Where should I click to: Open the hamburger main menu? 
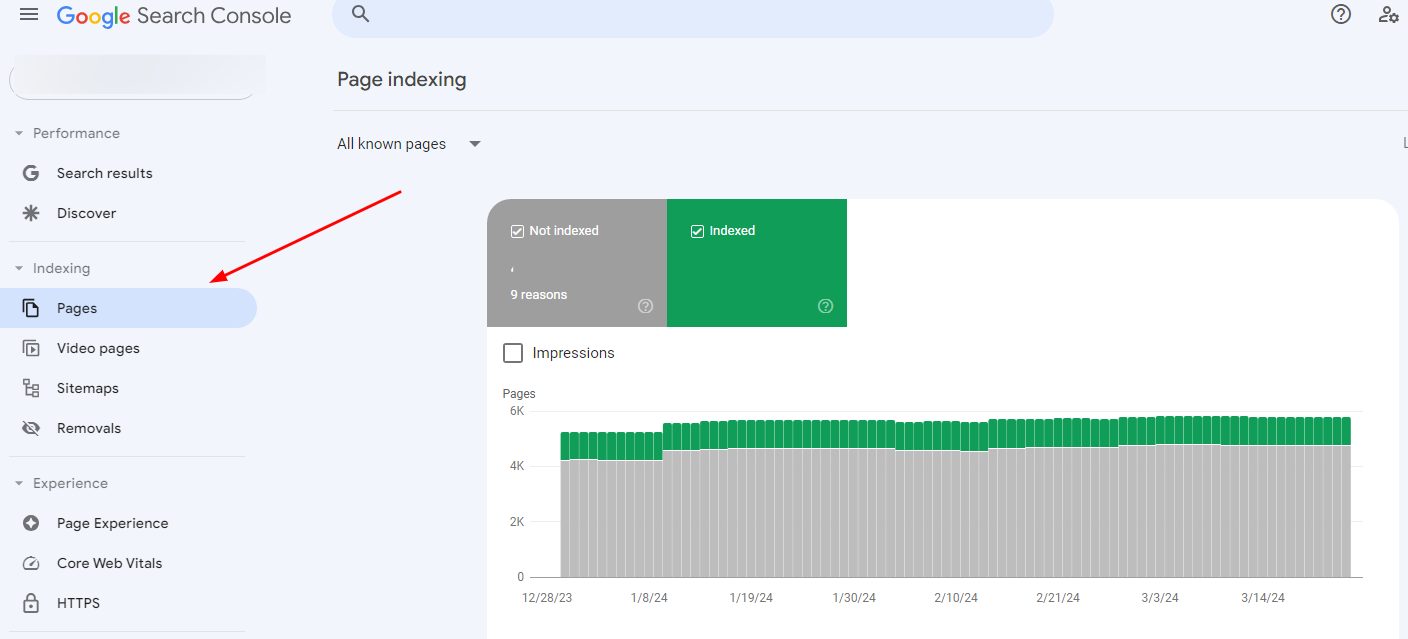[29, 15]
